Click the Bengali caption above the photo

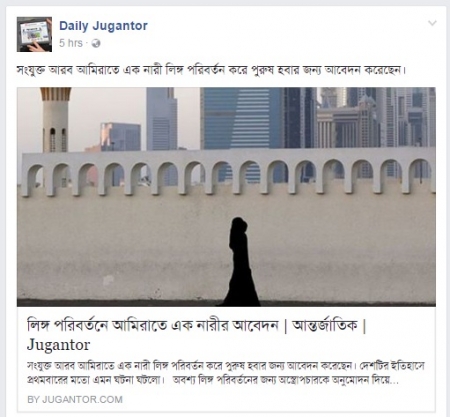click(211, 70)
